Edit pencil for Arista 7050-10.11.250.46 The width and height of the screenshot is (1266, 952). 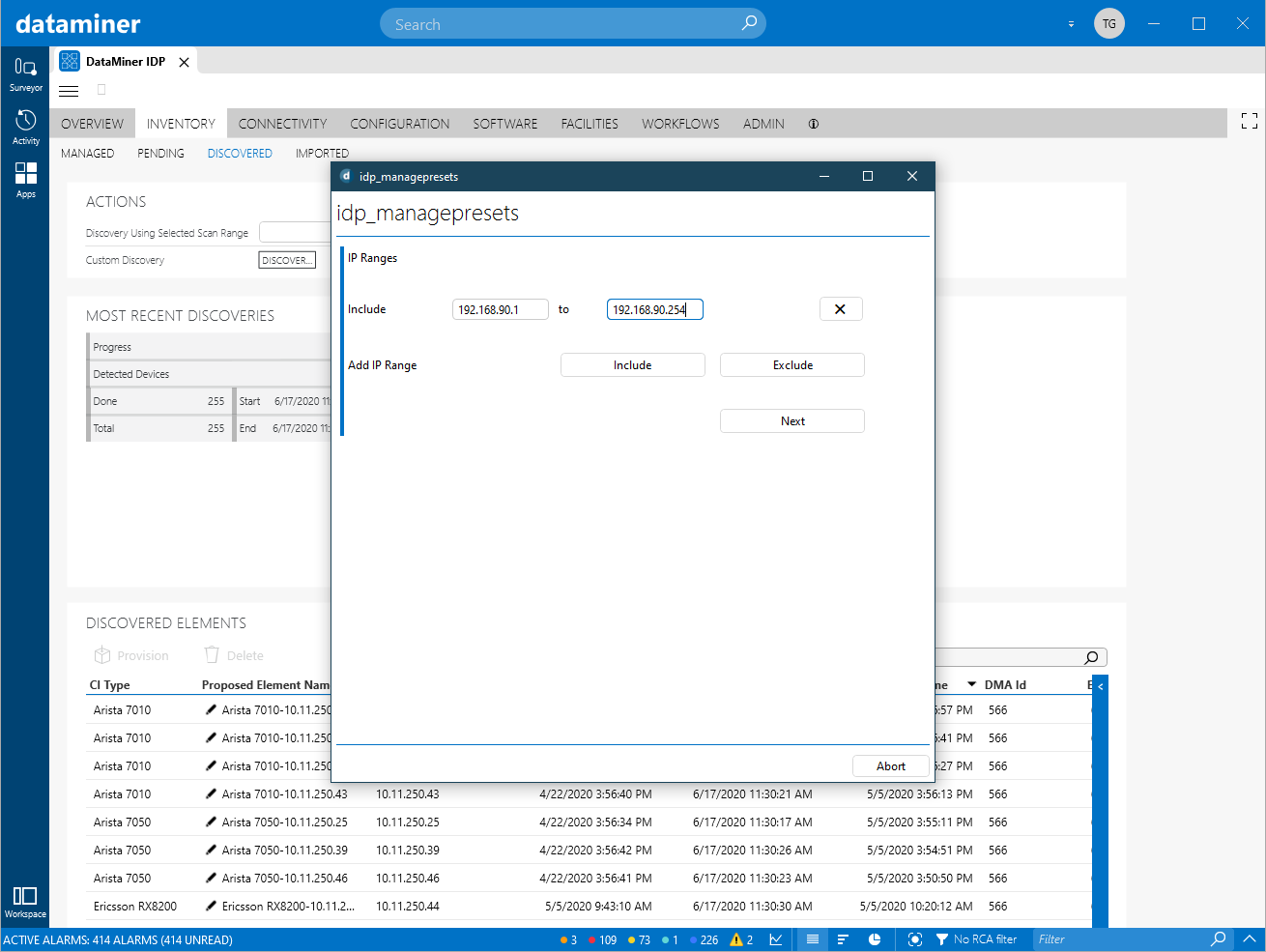[212, 879]
